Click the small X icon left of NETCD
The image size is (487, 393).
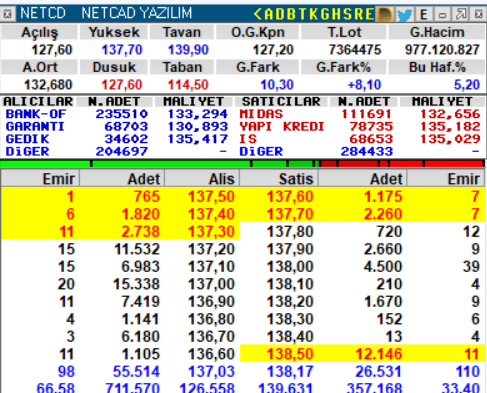pyautogui.click(x=7, y=14)
